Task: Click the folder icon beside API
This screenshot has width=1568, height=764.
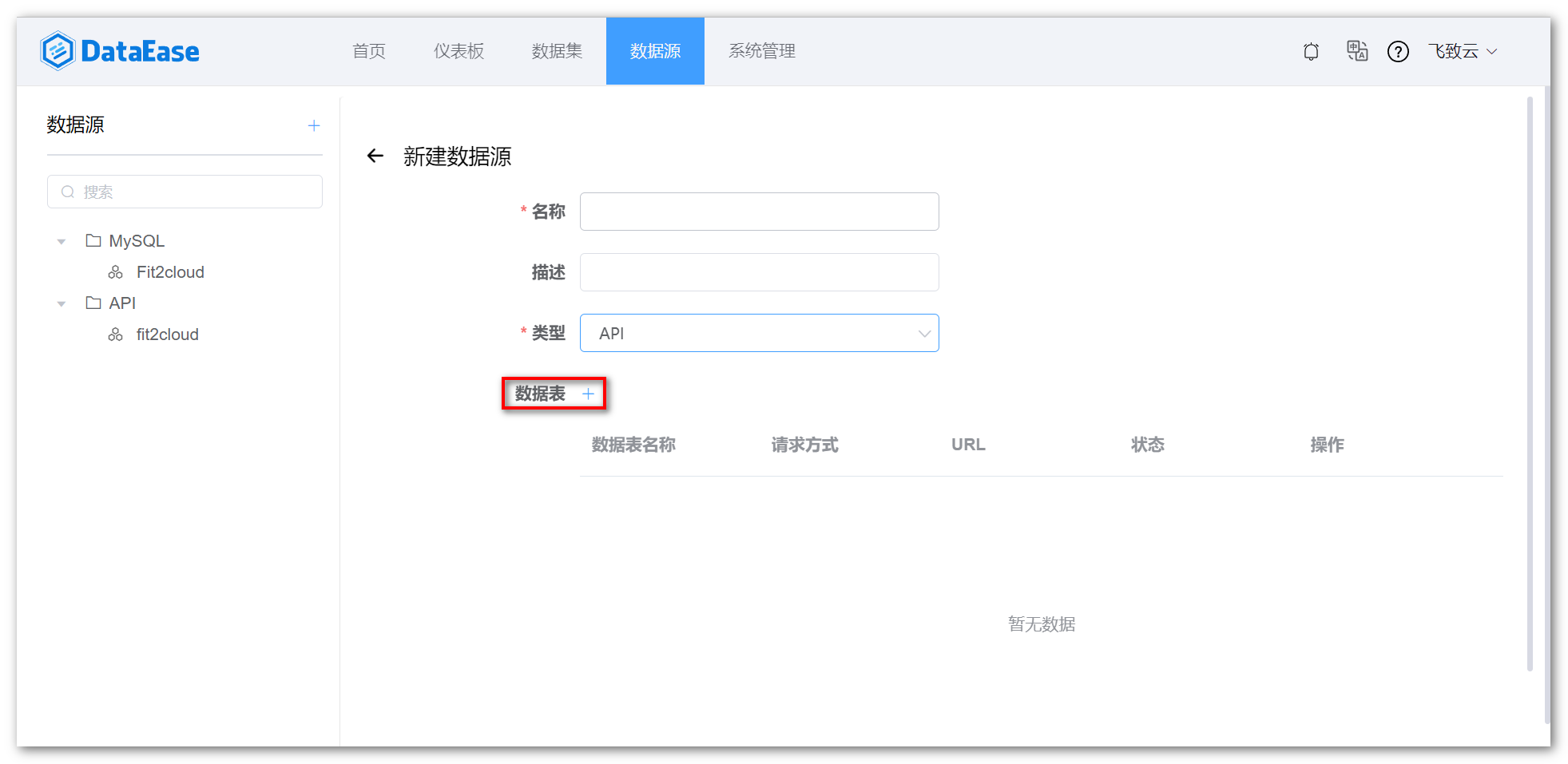Action: pyautogui.click(x=93, y=303)
